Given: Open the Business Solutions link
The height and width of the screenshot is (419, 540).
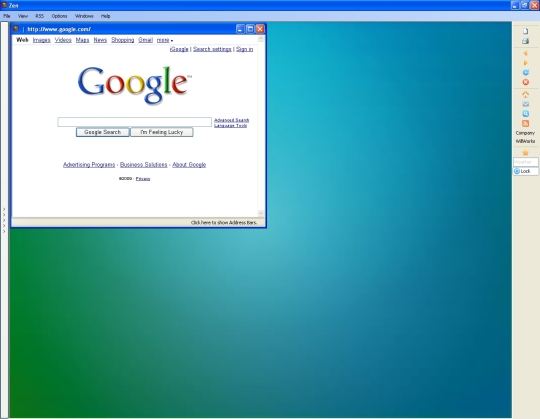Looking at the screenshot, I should coord(144,165).
